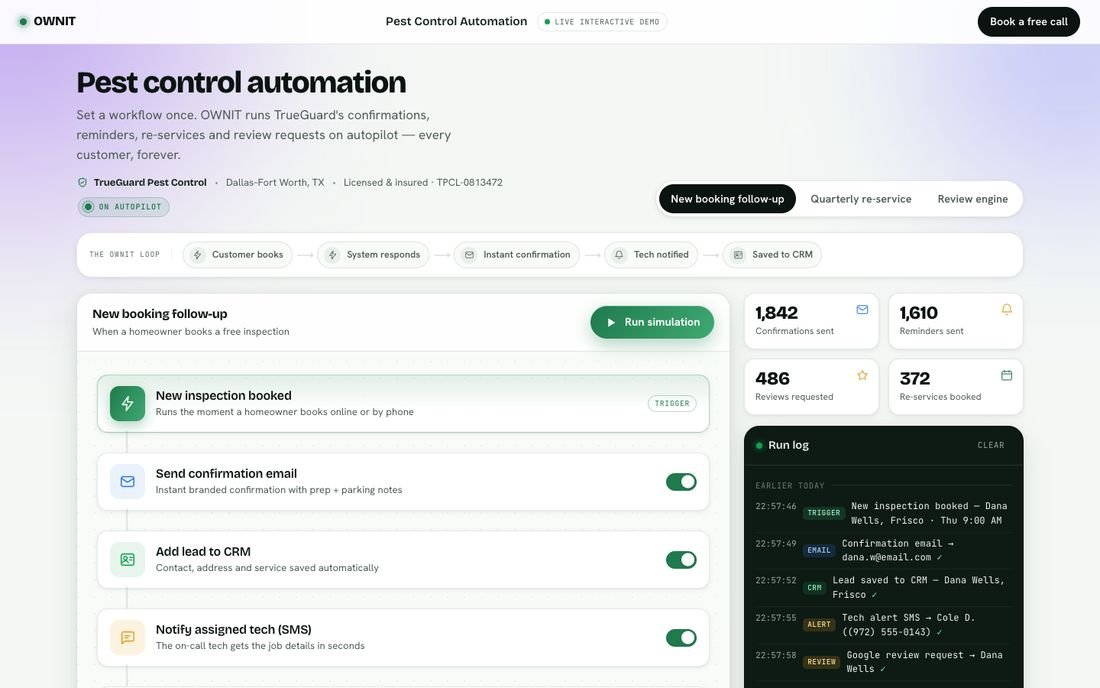This screenshot has width=1100, height=688.
Task: Click the 22:57:46 TRIGGER run log entry
Action: [x=883, y=513]
